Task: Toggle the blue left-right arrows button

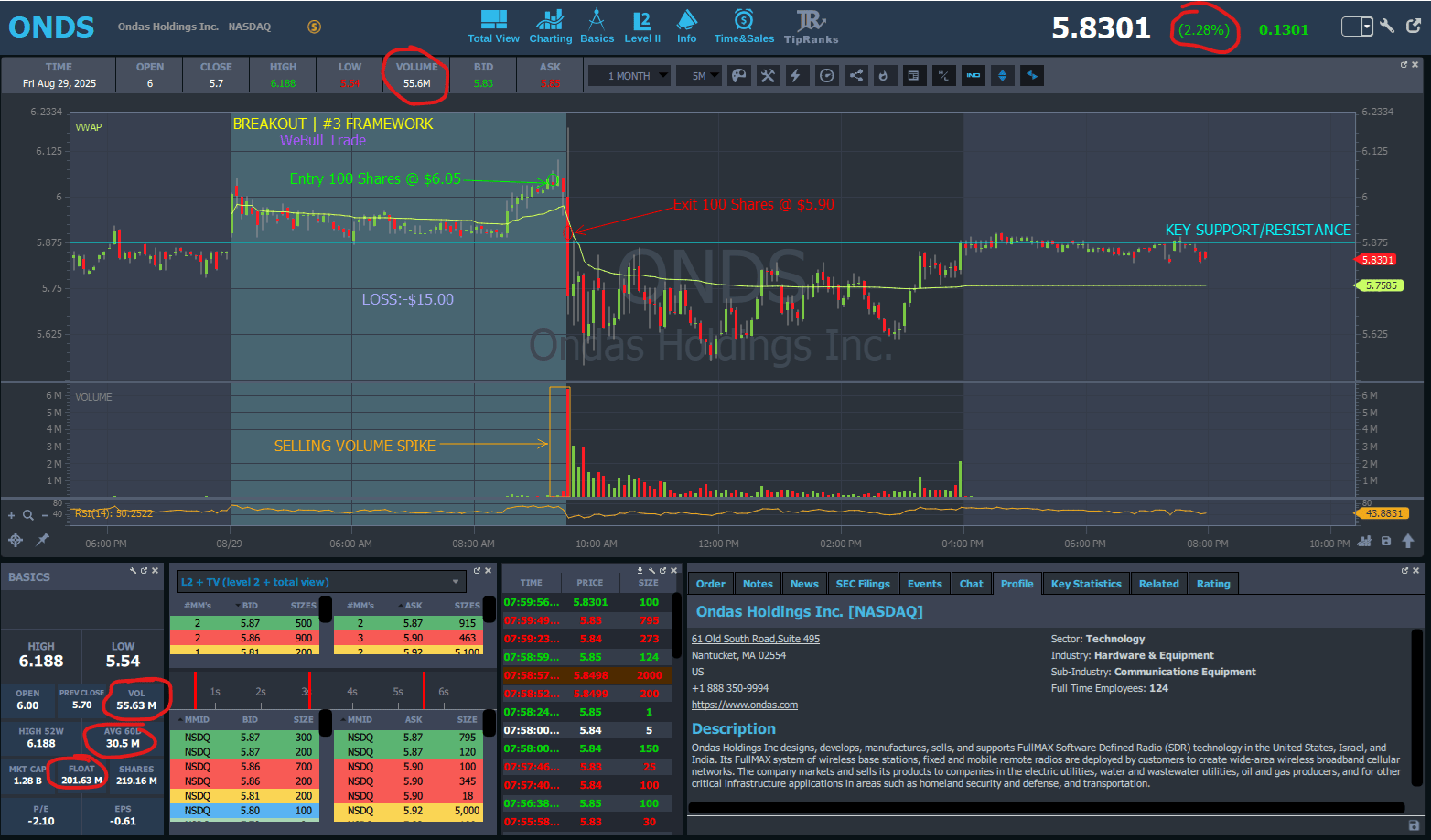Action: pyautogui.click(x=1032, y=76)
